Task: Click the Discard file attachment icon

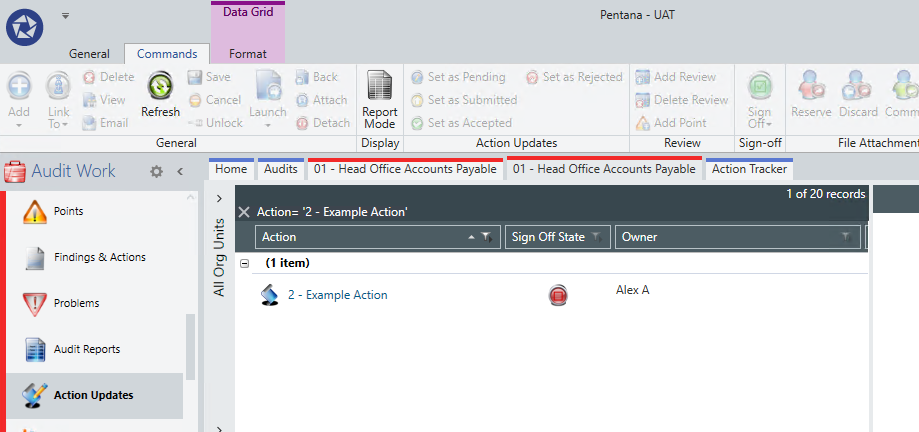Action: (858, 94)
